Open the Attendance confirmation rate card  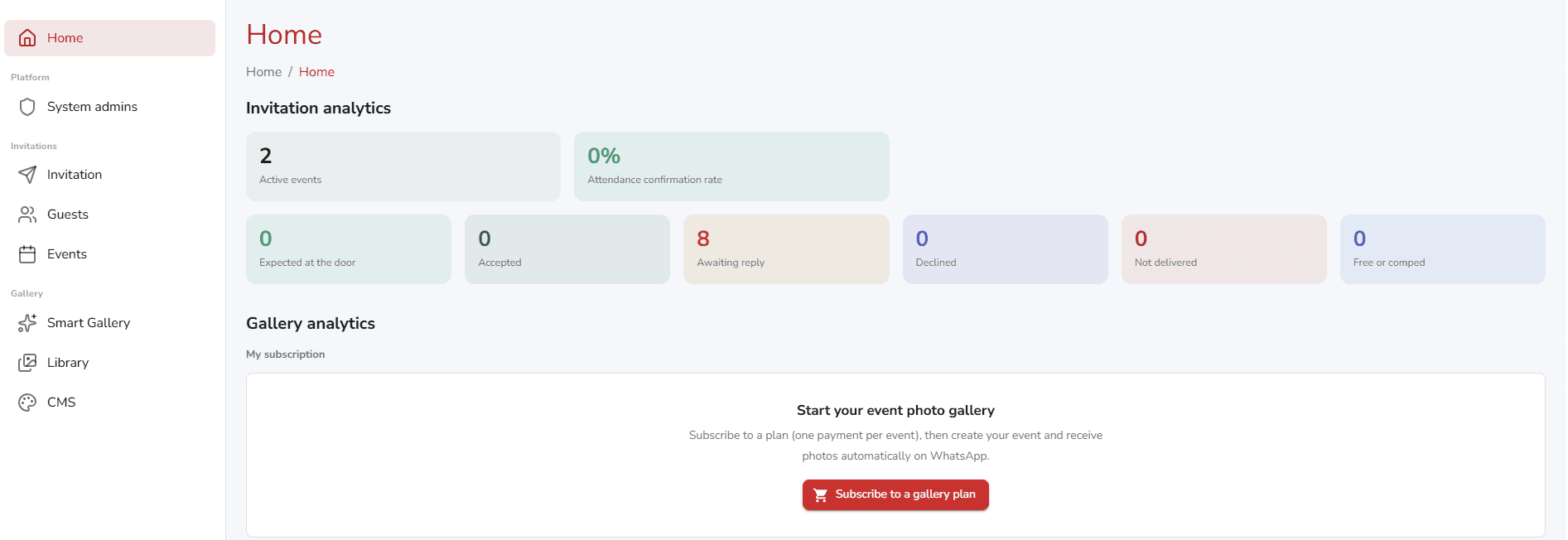[731, 166]
